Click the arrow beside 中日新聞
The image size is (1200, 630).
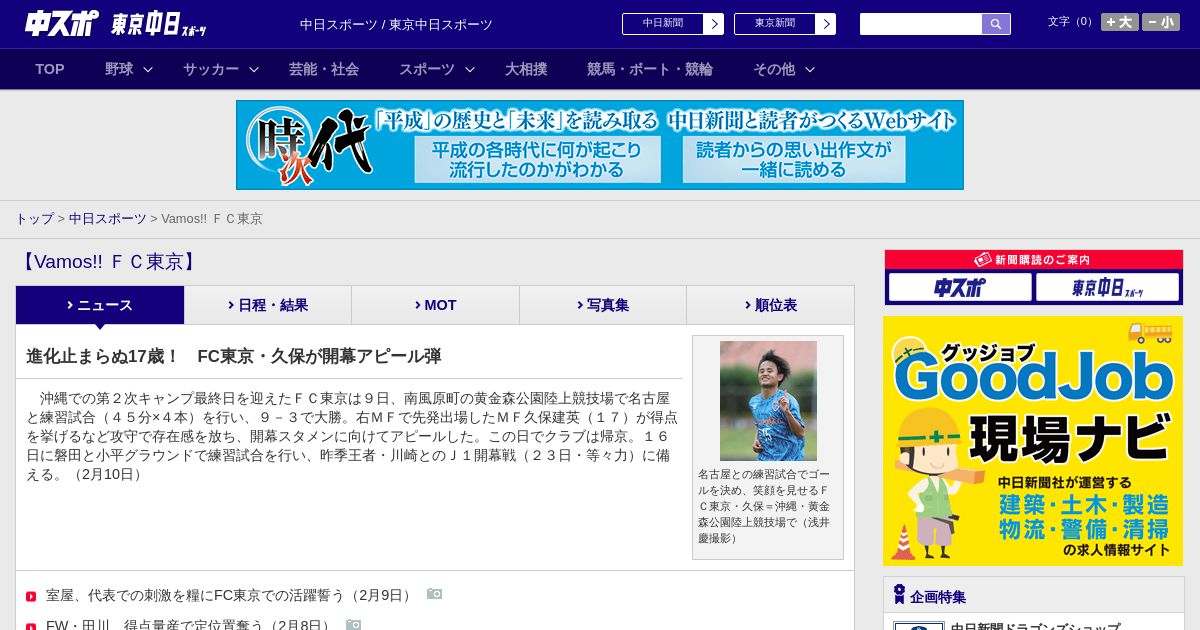(x=714, y=24)
